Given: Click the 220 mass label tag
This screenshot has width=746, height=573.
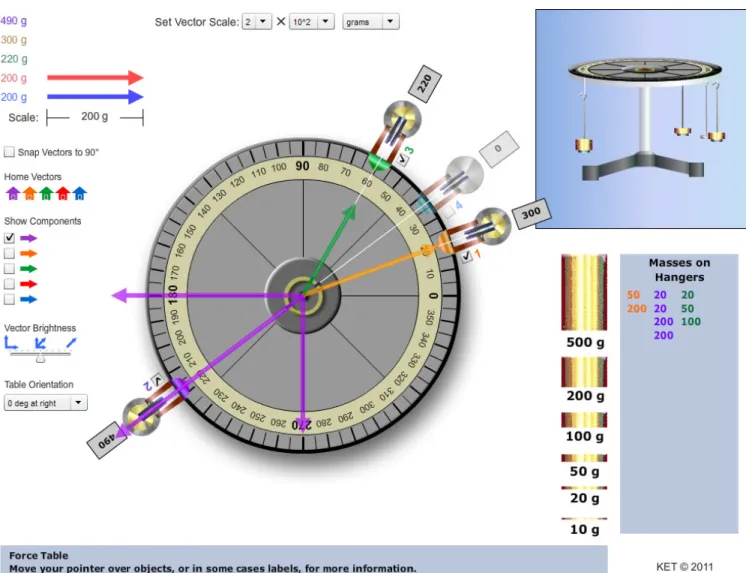Looking at the screenshot, I should coord(425,84).
